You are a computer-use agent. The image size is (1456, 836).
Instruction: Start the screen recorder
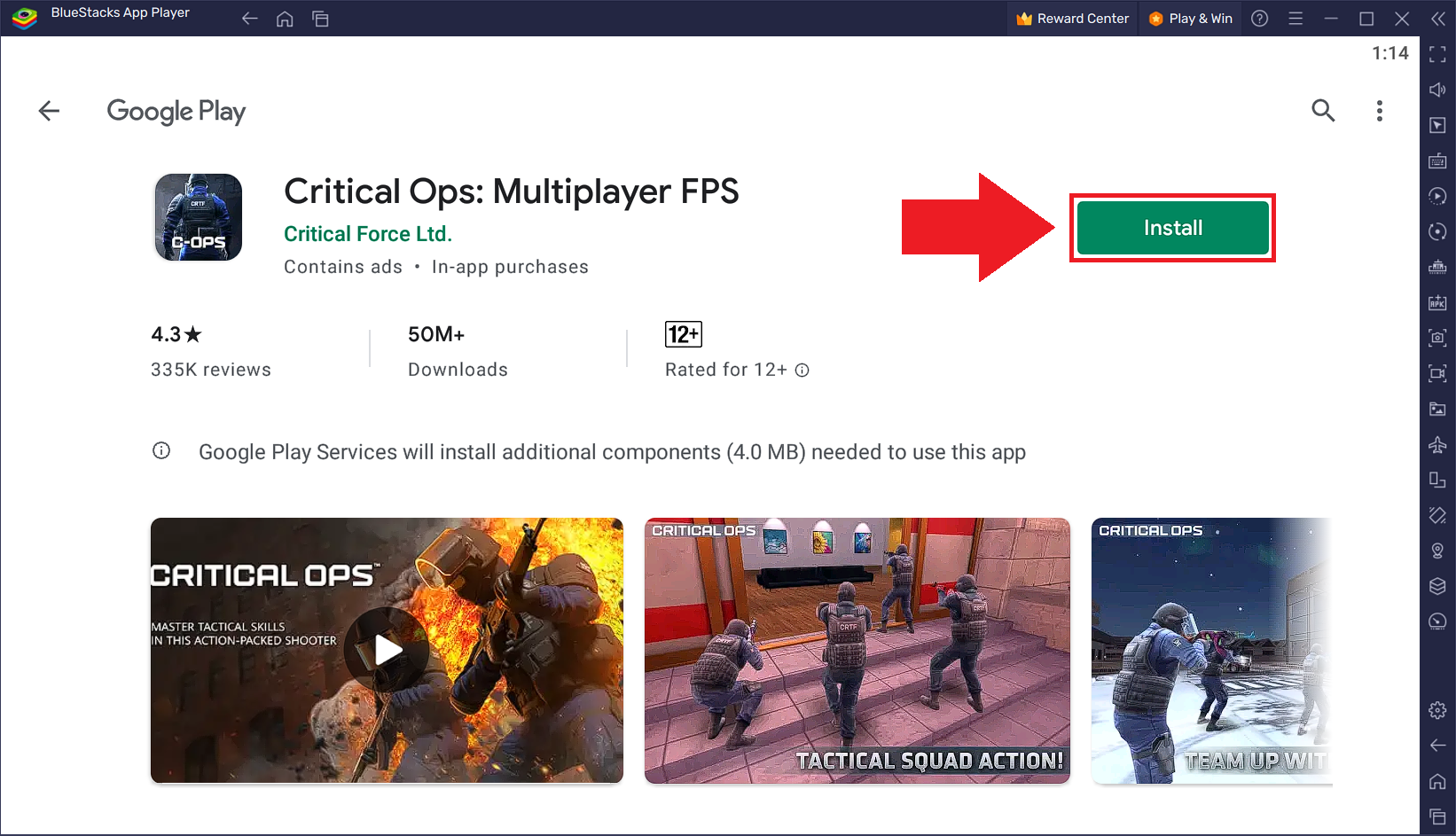[x=1438, y=373]
